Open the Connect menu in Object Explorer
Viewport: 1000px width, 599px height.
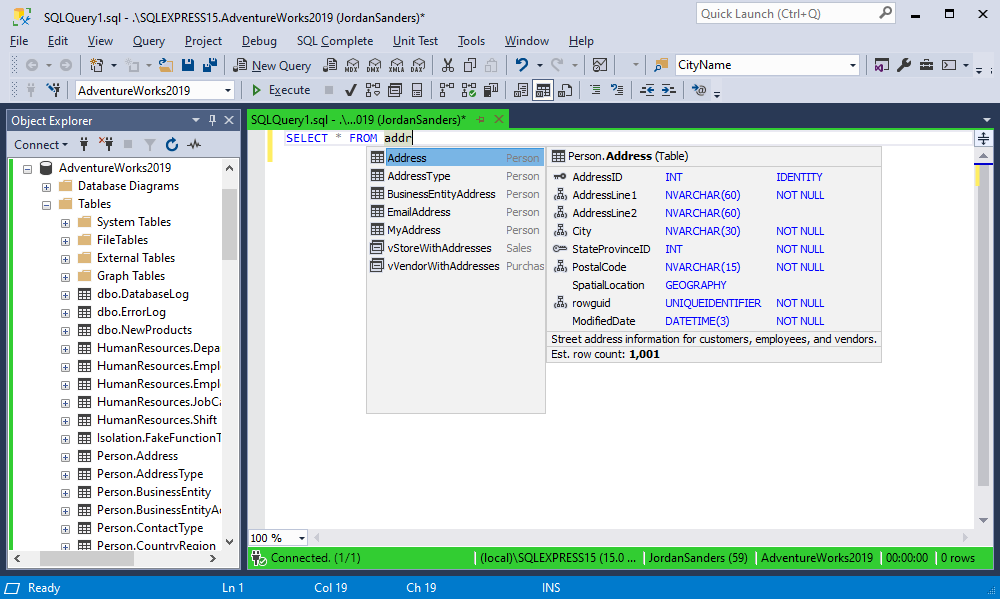41,145
